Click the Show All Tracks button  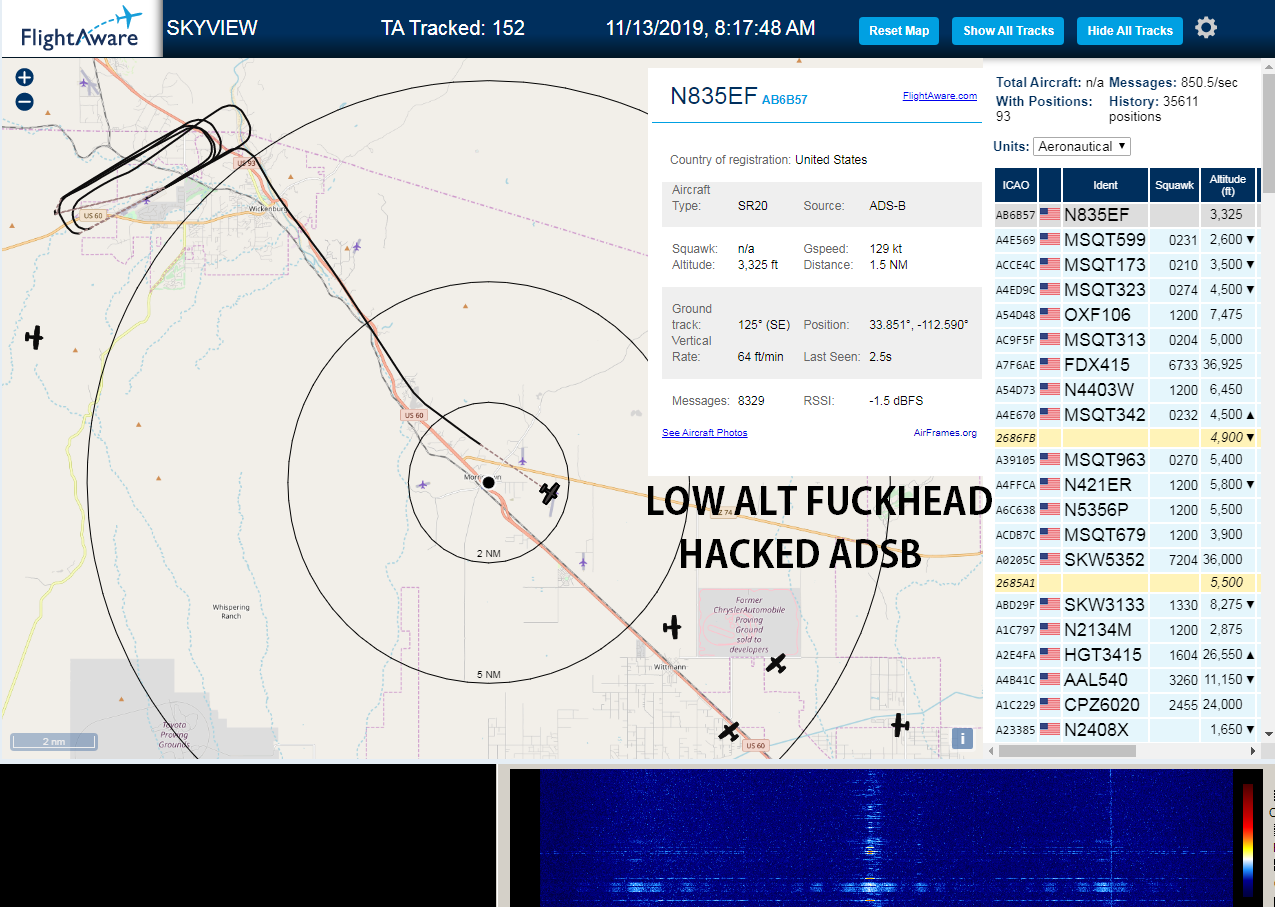pos(1008,31)
